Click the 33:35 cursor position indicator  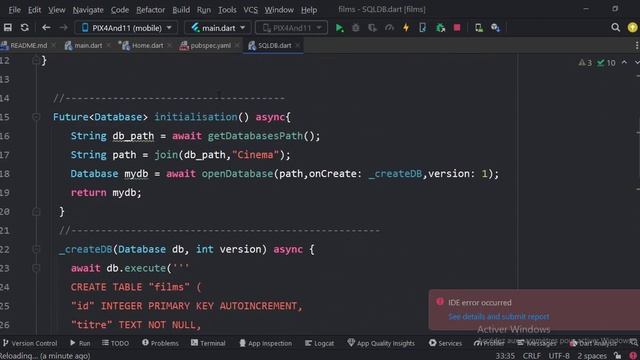point(505,356)
